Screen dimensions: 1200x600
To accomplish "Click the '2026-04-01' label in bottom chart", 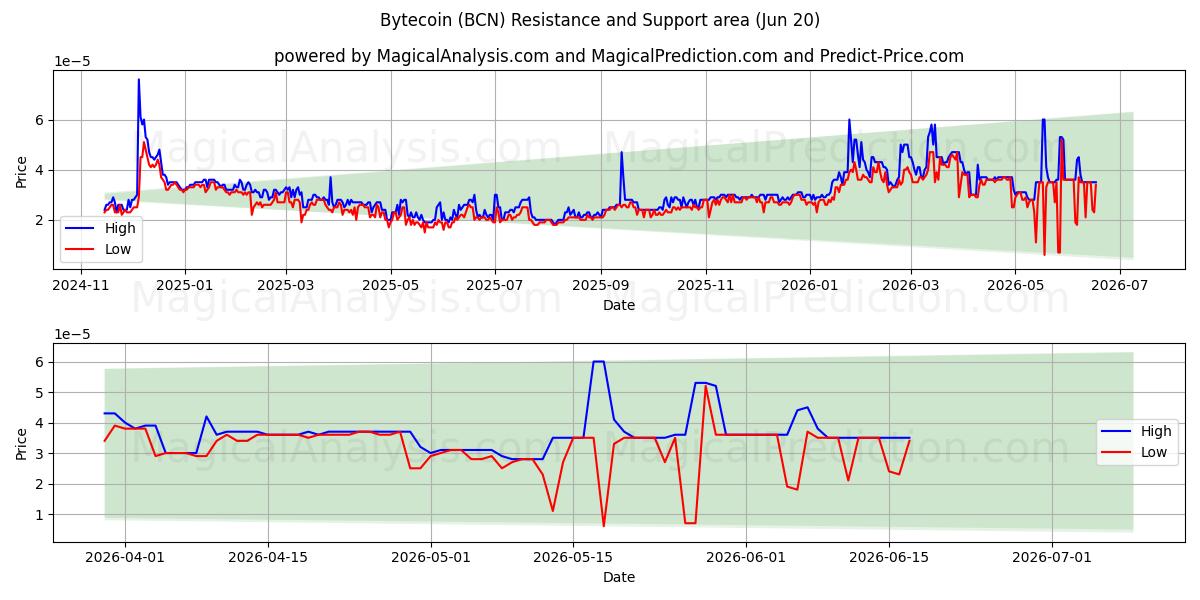I will click(125, 558).
